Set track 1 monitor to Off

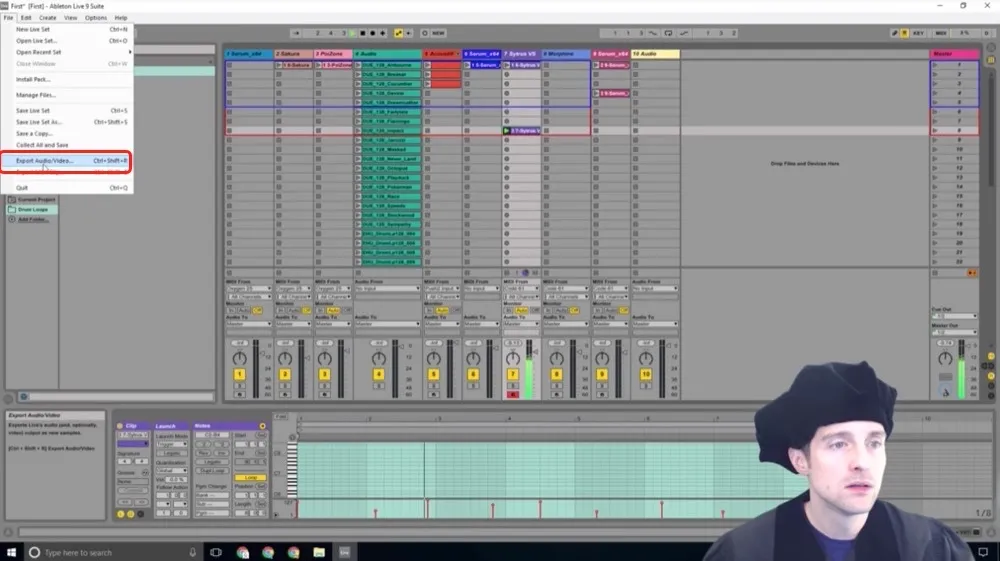pyautogui.click(x=257, y=310)
